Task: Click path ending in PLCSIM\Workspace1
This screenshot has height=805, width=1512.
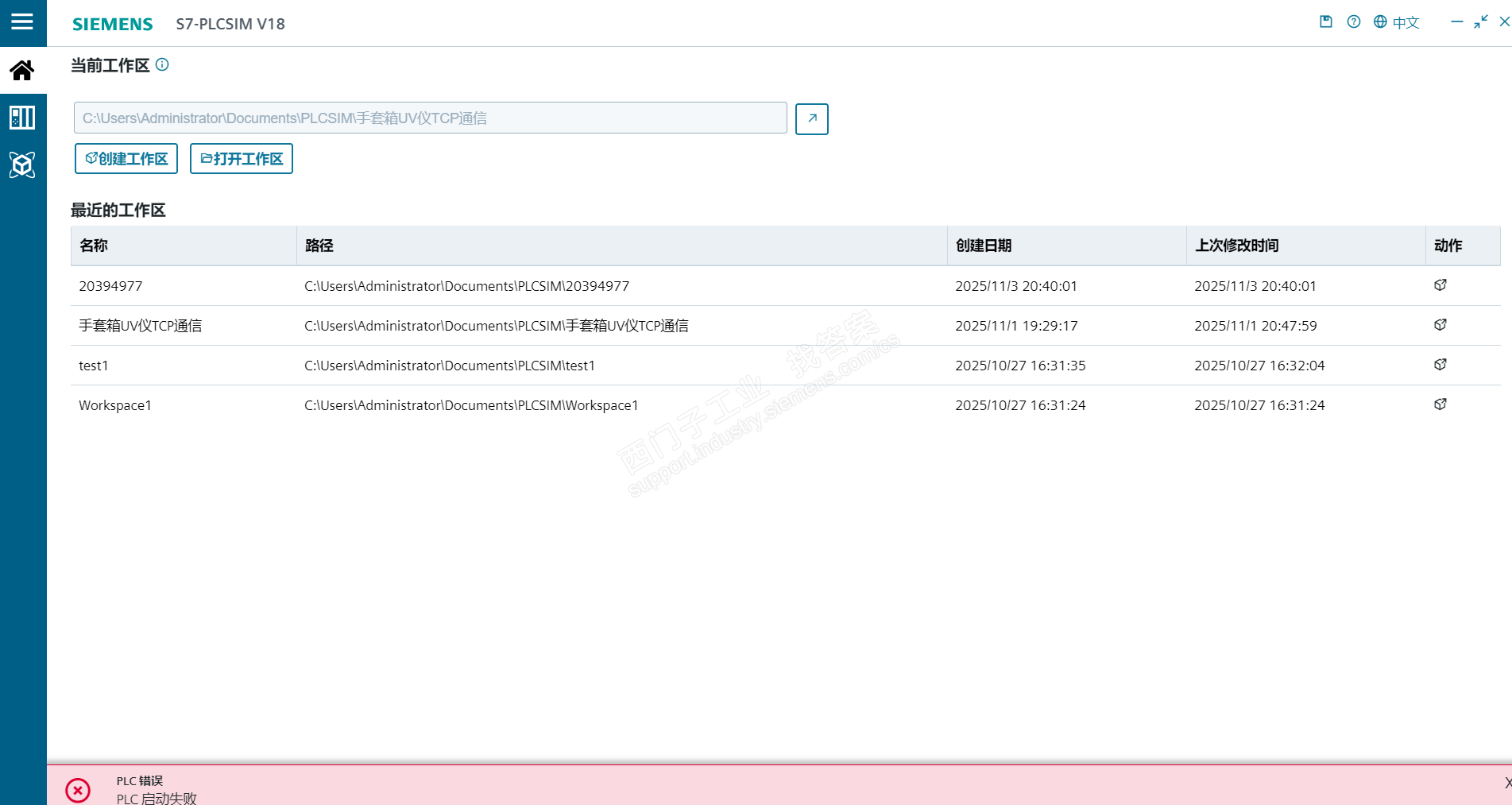Action: 471,405
